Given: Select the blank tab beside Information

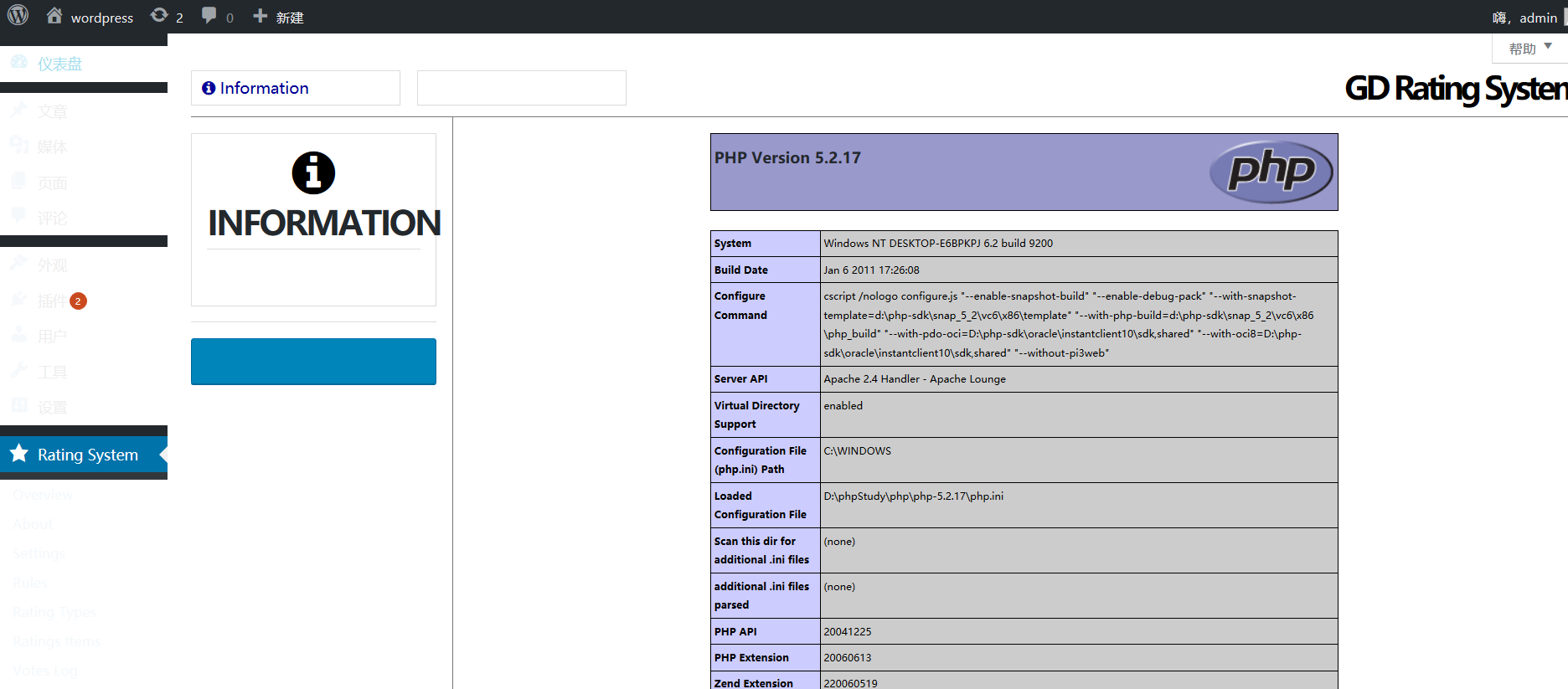Looking at the screenshot, I should click(522, 88).
